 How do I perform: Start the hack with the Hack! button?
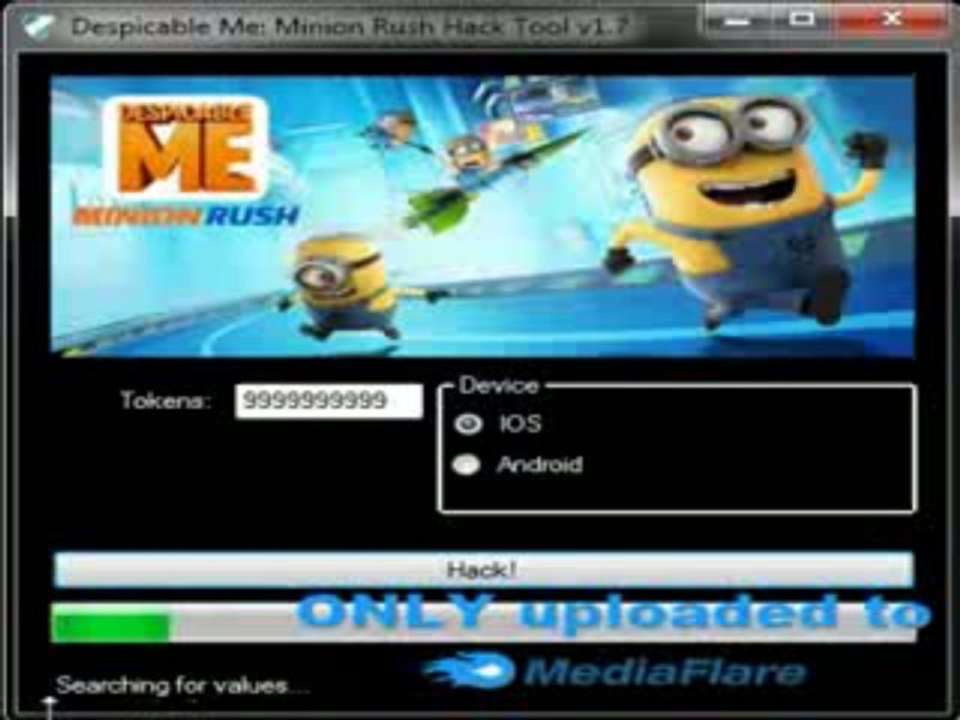pyautogui.click(x=484, y=569)
